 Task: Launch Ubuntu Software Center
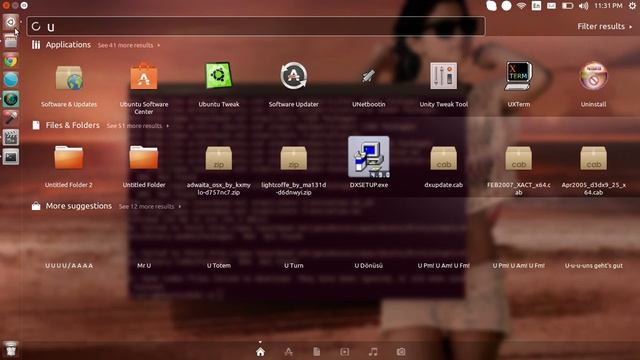pyautogui.click(x=144, y=77)
